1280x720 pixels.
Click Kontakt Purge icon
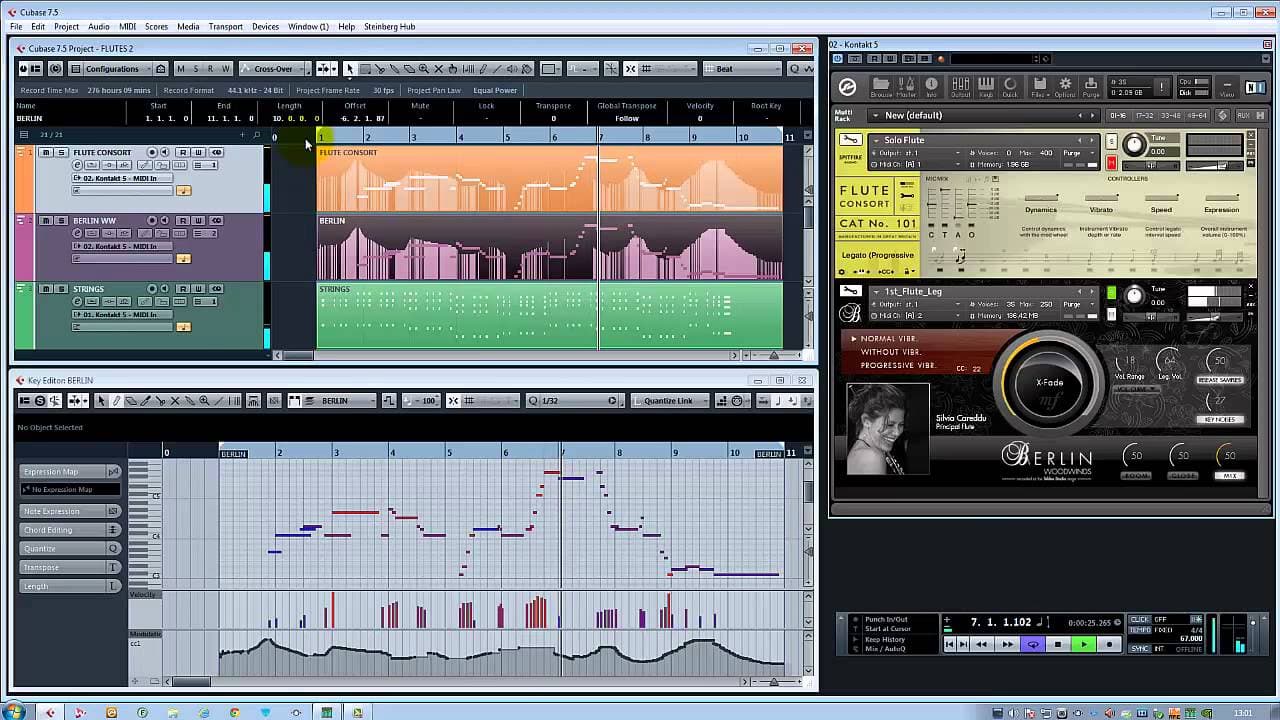pos(1091,86)
